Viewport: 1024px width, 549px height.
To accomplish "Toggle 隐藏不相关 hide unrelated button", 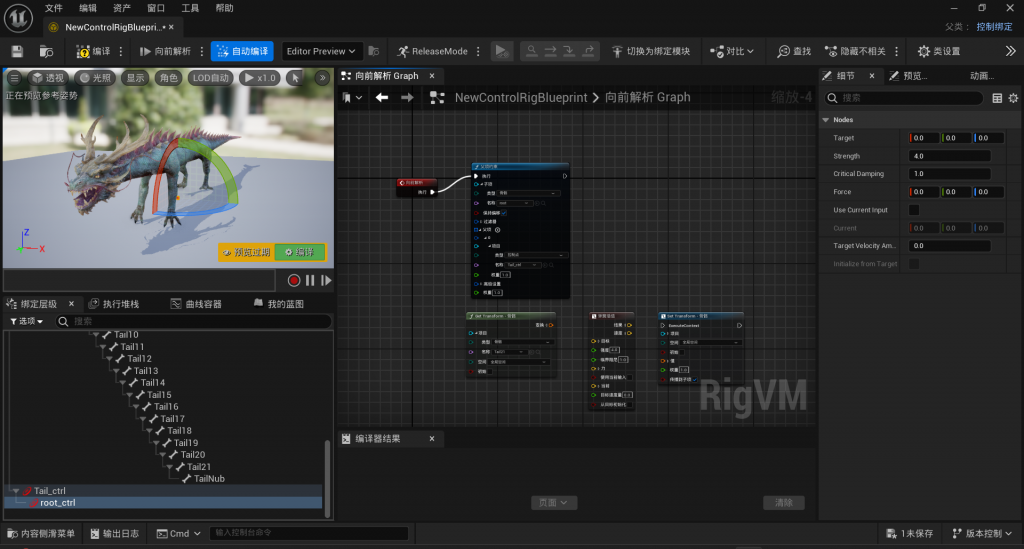I will [855, 51].
